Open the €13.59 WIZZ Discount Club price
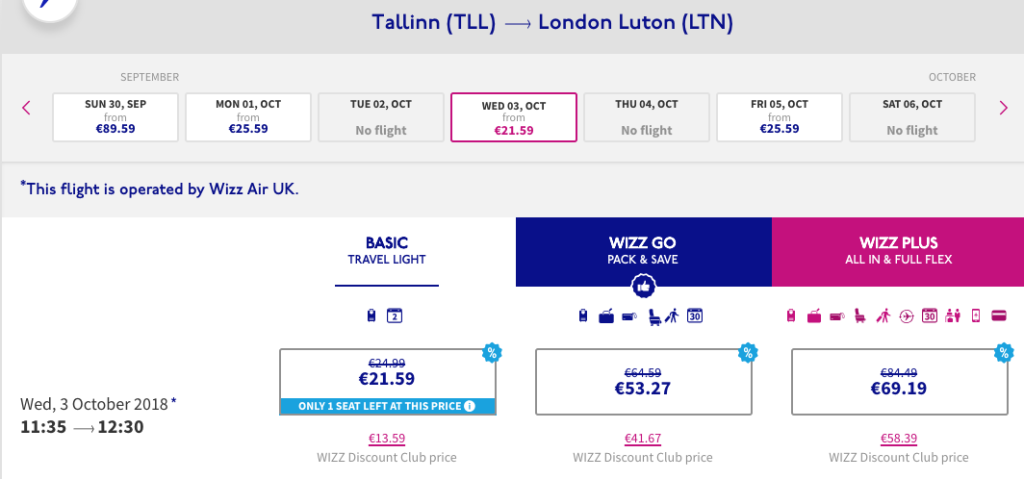This screenshot has width=1024, height=479. [x=385, y=438]
